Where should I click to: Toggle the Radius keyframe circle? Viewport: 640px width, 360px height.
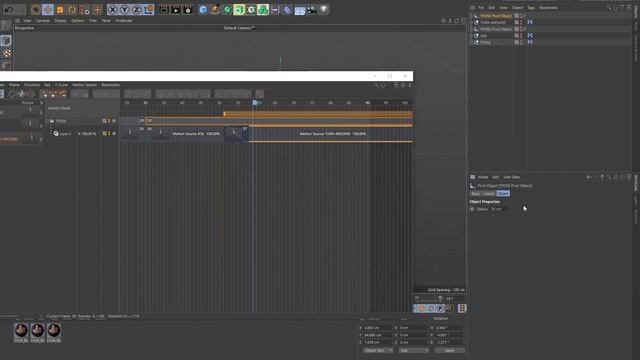tap(472, 209)
